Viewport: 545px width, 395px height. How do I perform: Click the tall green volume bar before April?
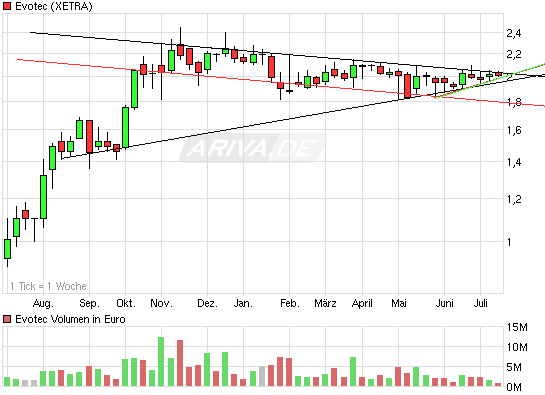tap(353, 372)
